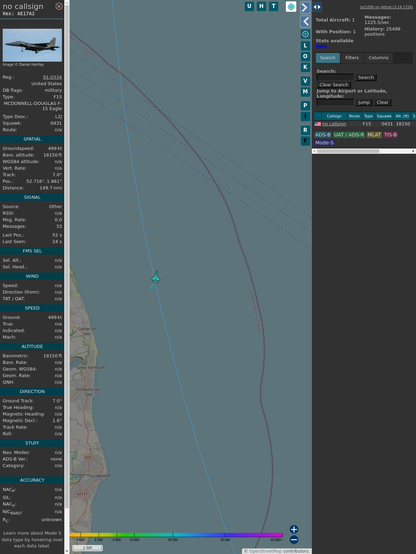Zoom in with the plus icon
The width and height of the screenshot is (416, 554).
(x=294, y=529)
